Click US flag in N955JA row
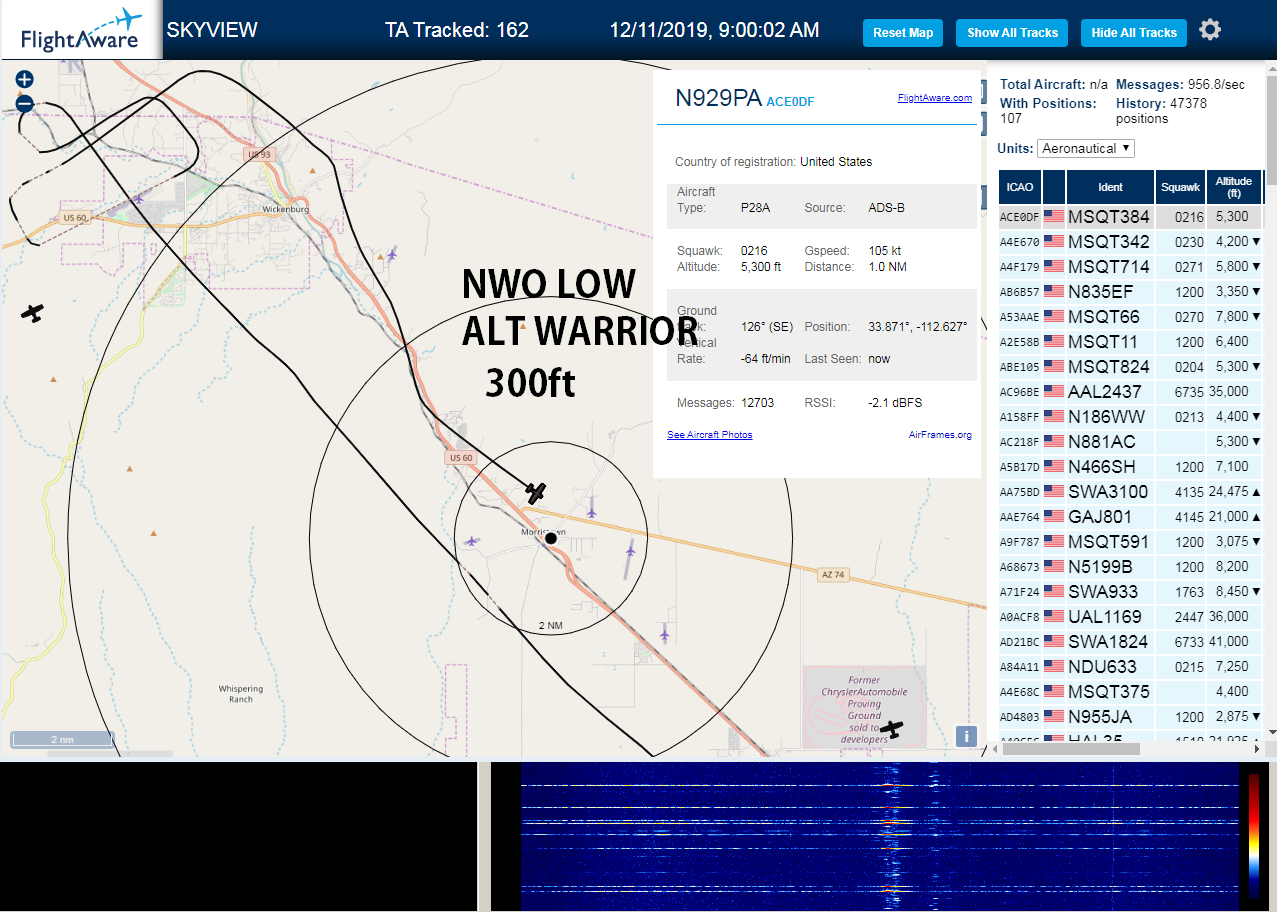Screen dimensions: 1277x913 pos(1054,717)
